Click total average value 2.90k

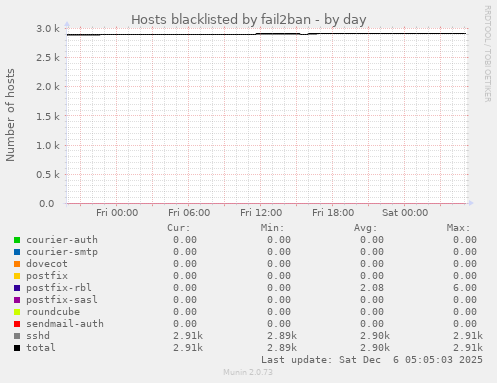tap(375, 348)
